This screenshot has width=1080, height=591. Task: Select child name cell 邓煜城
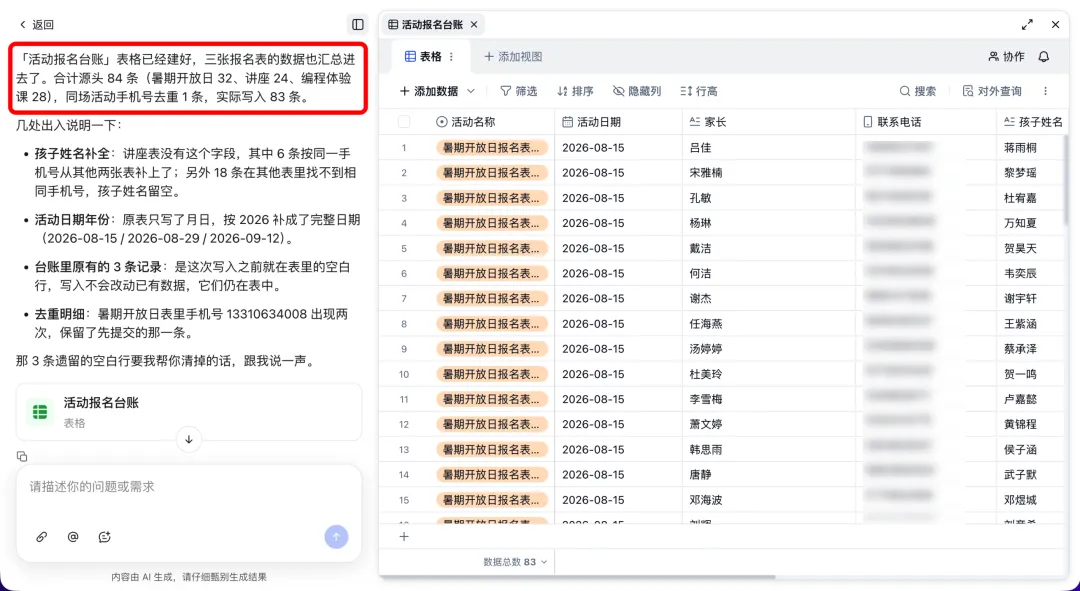coord(1032,499)
